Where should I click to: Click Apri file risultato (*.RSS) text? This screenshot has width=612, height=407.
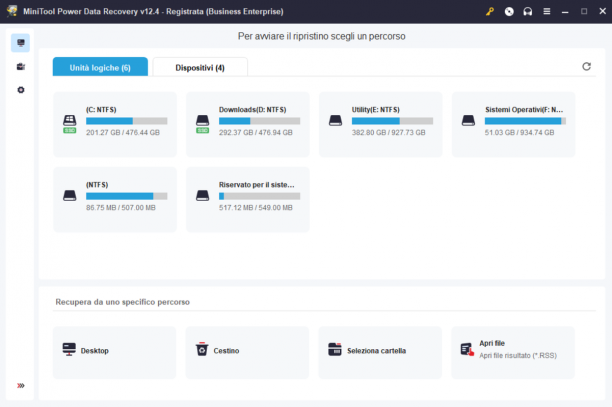point(518,355)
